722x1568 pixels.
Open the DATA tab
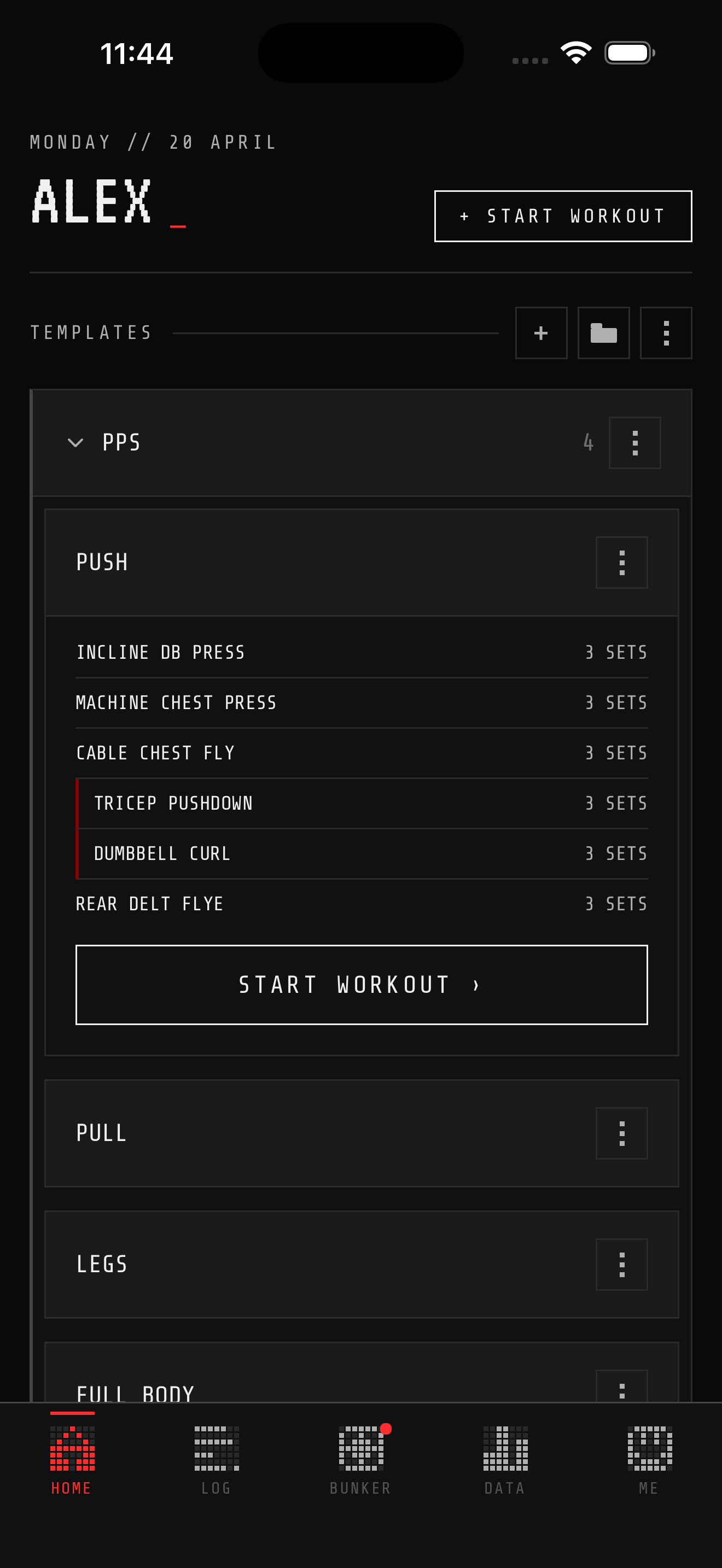pyautogui.click(x=505, y=1460)
